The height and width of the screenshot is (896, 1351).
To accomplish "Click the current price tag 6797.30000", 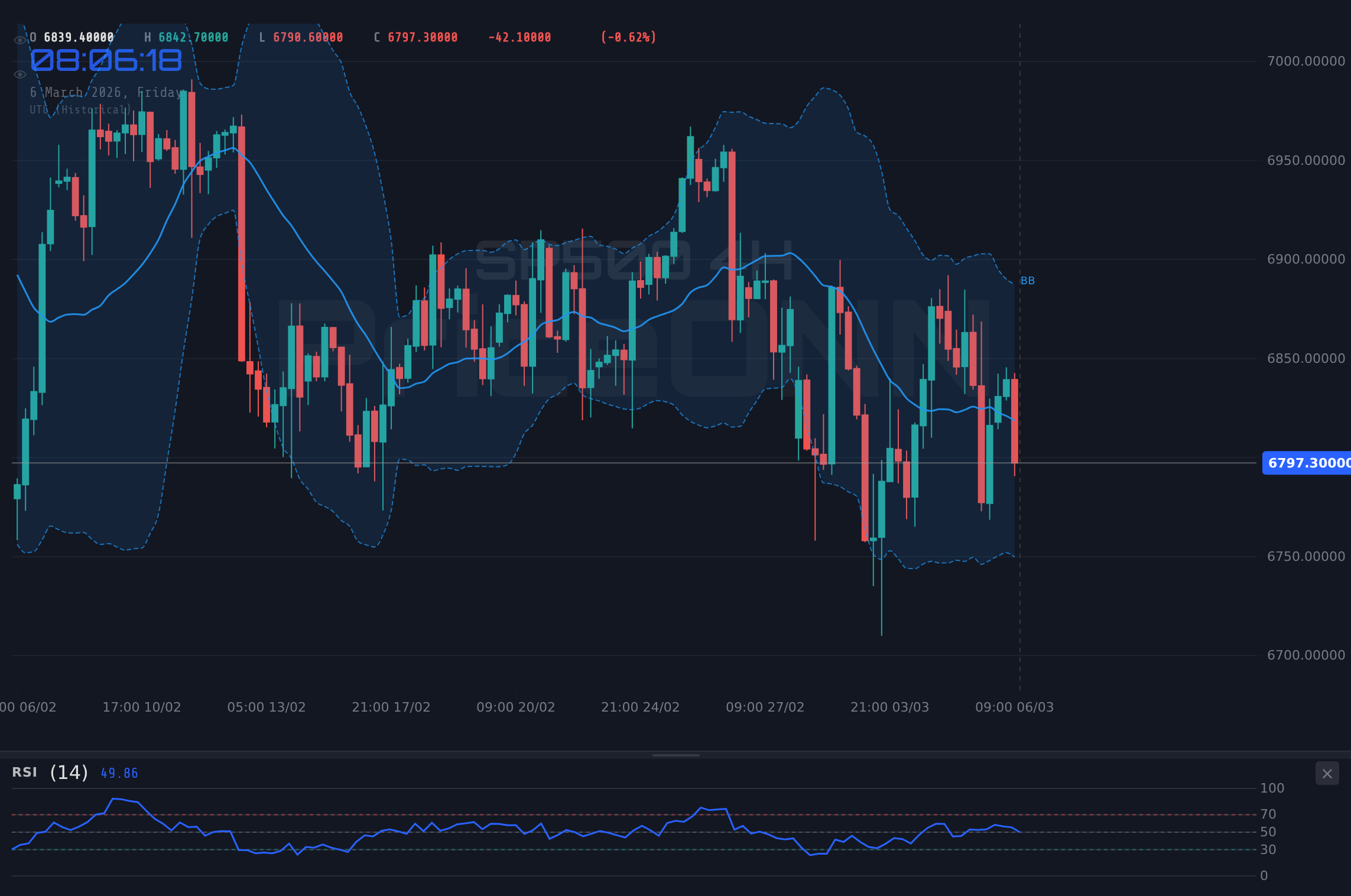I will (x=1307, y=463).
